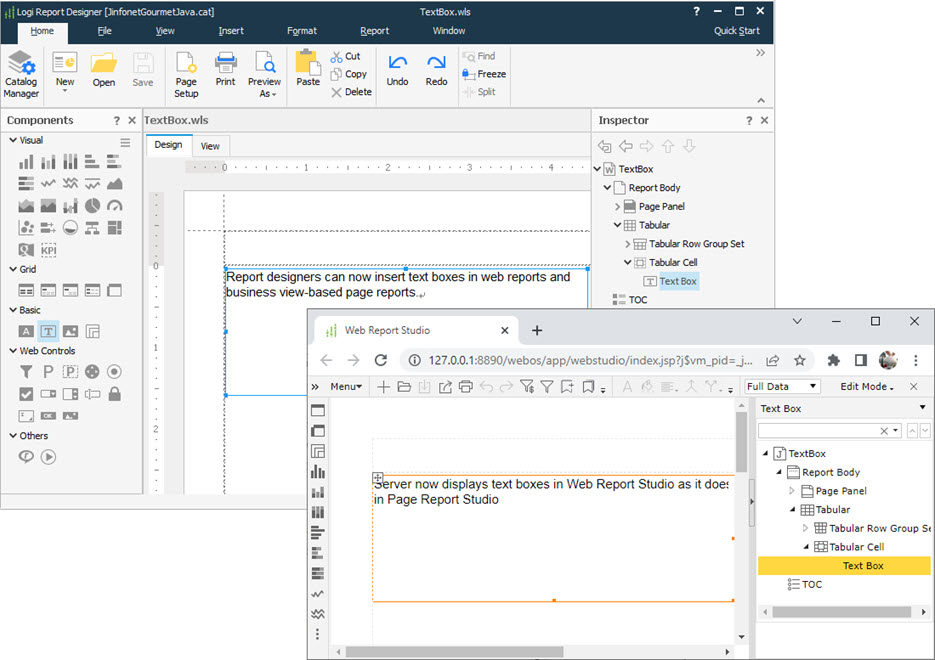
Task: Open the Edit Mode dropdown
Action: pyautogui.click(x=866, y=386)
